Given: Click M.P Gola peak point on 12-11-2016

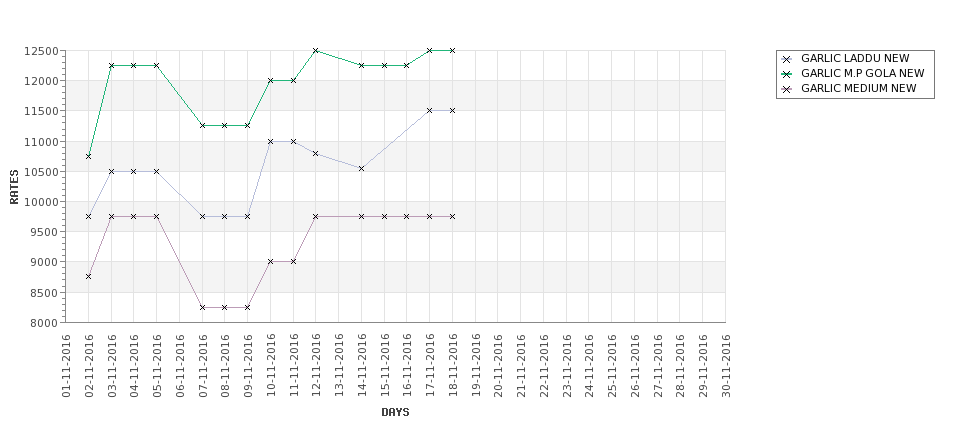Looking at the screenshot, I should pyautogui.click(x=315, y=50).
